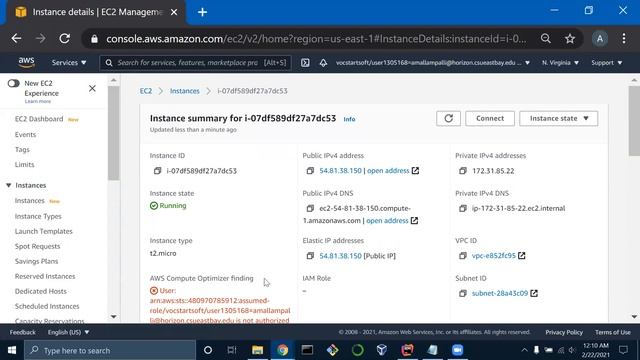Open Zoom app from taskbar
This screenshot has height=360, width=640.
point(458,350)
